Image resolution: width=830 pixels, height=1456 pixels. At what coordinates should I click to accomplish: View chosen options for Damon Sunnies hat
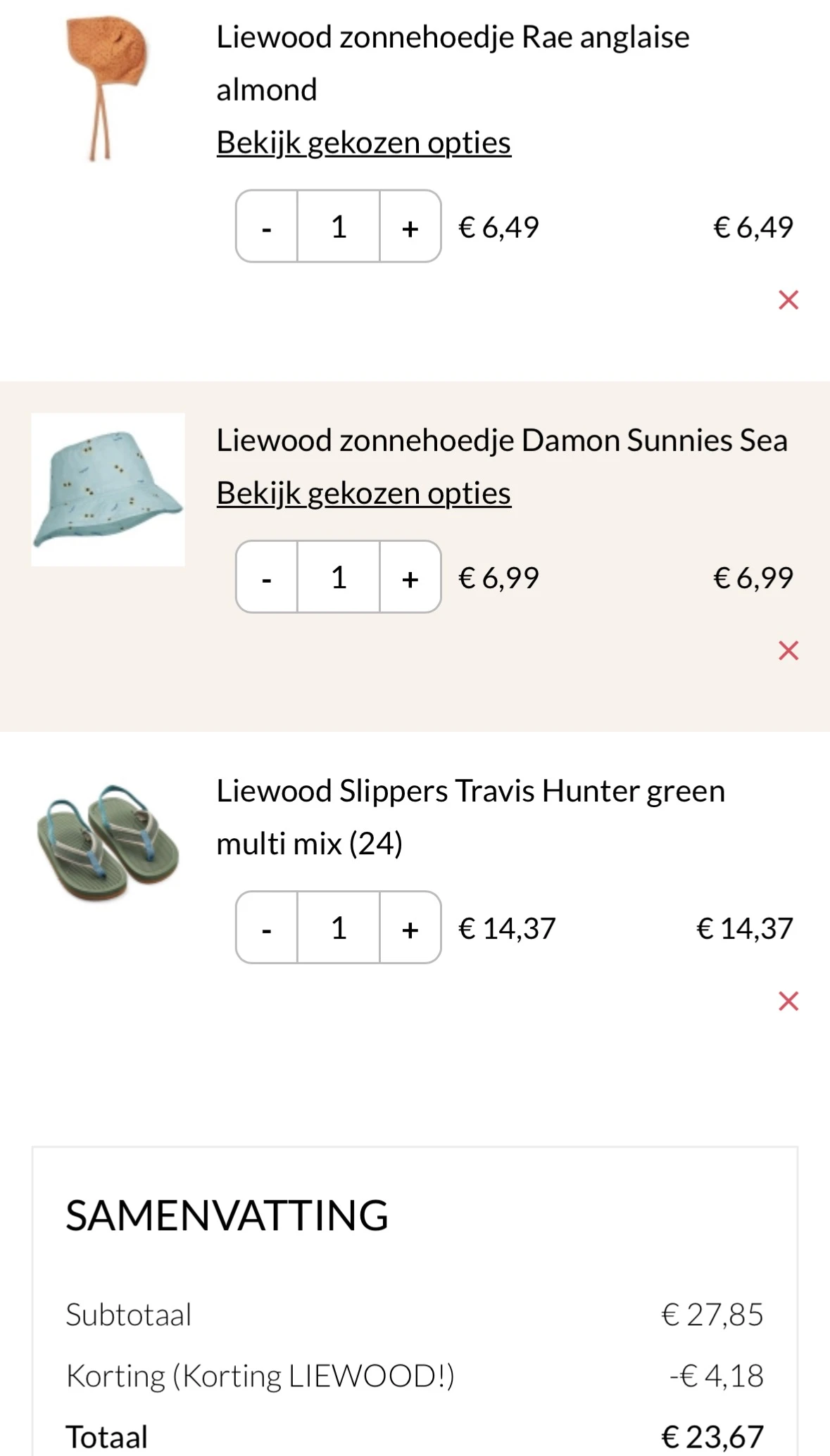(363, 493)
